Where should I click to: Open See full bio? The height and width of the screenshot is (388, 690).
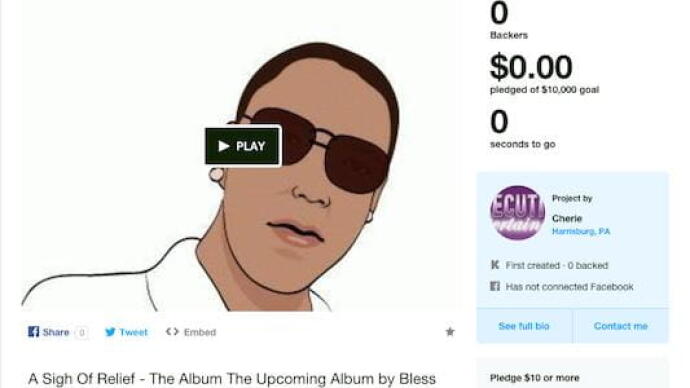click(524, 326)
